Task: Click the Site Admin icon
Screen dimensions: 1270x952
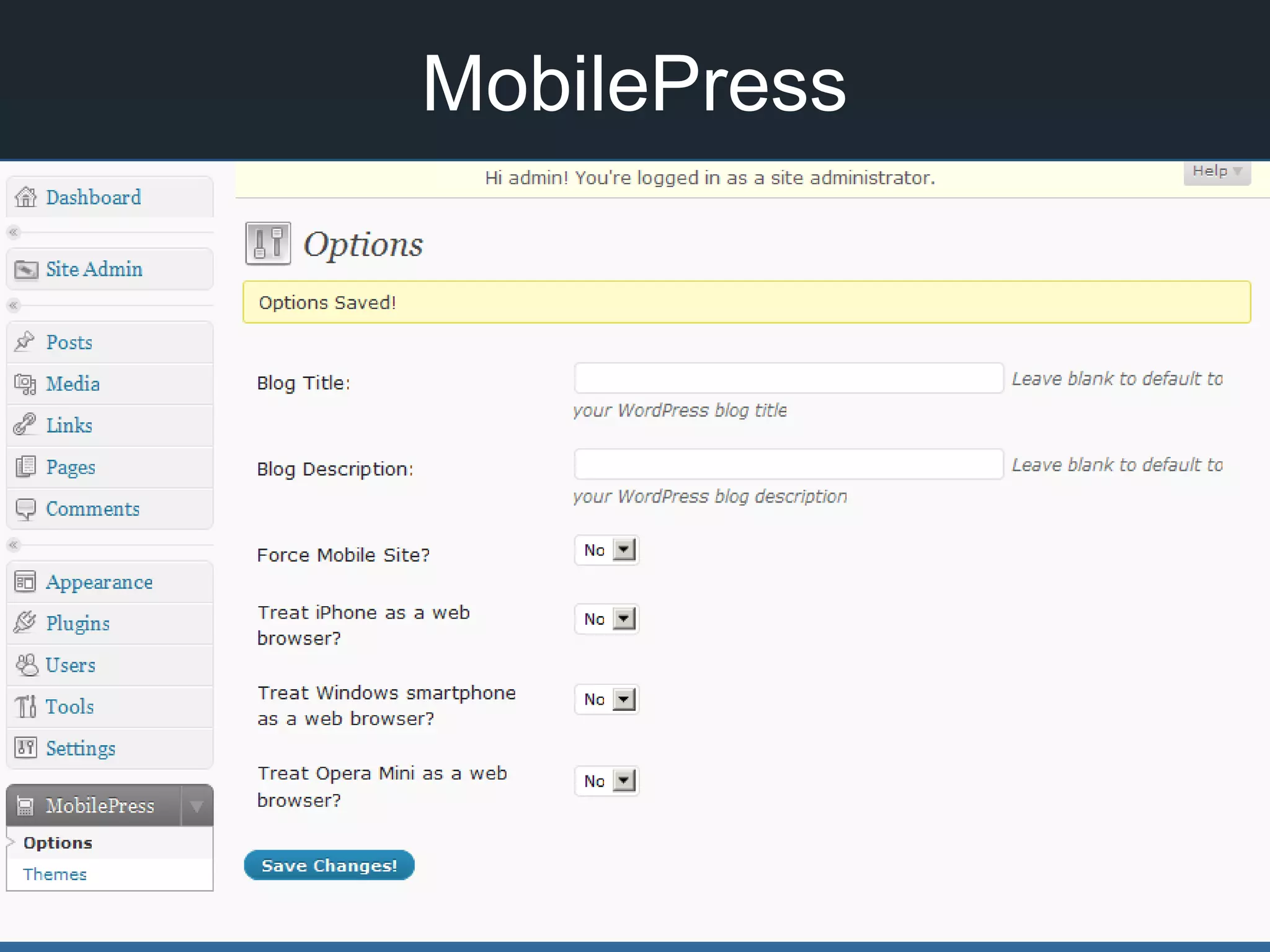Action: [x=25, y=270]
